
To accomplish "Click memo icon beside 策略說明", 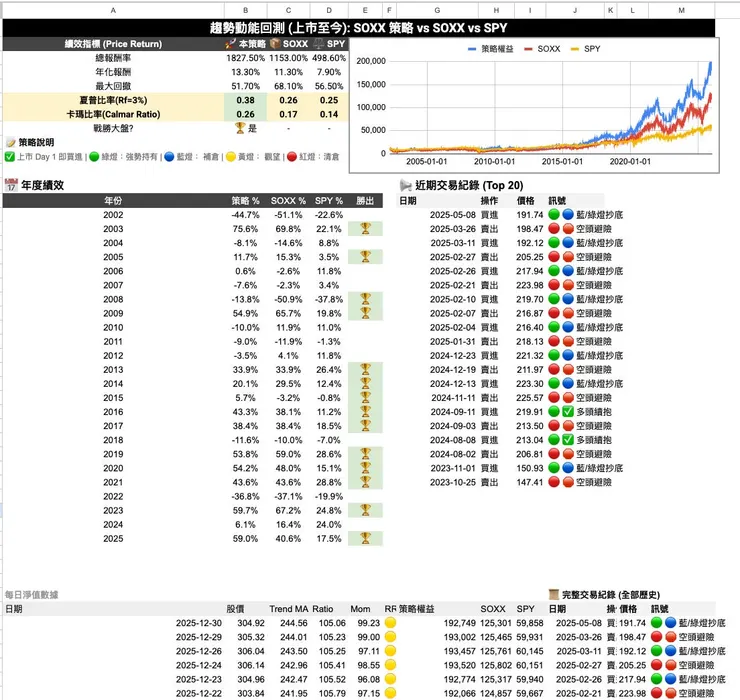I will [x=10, y=143].
